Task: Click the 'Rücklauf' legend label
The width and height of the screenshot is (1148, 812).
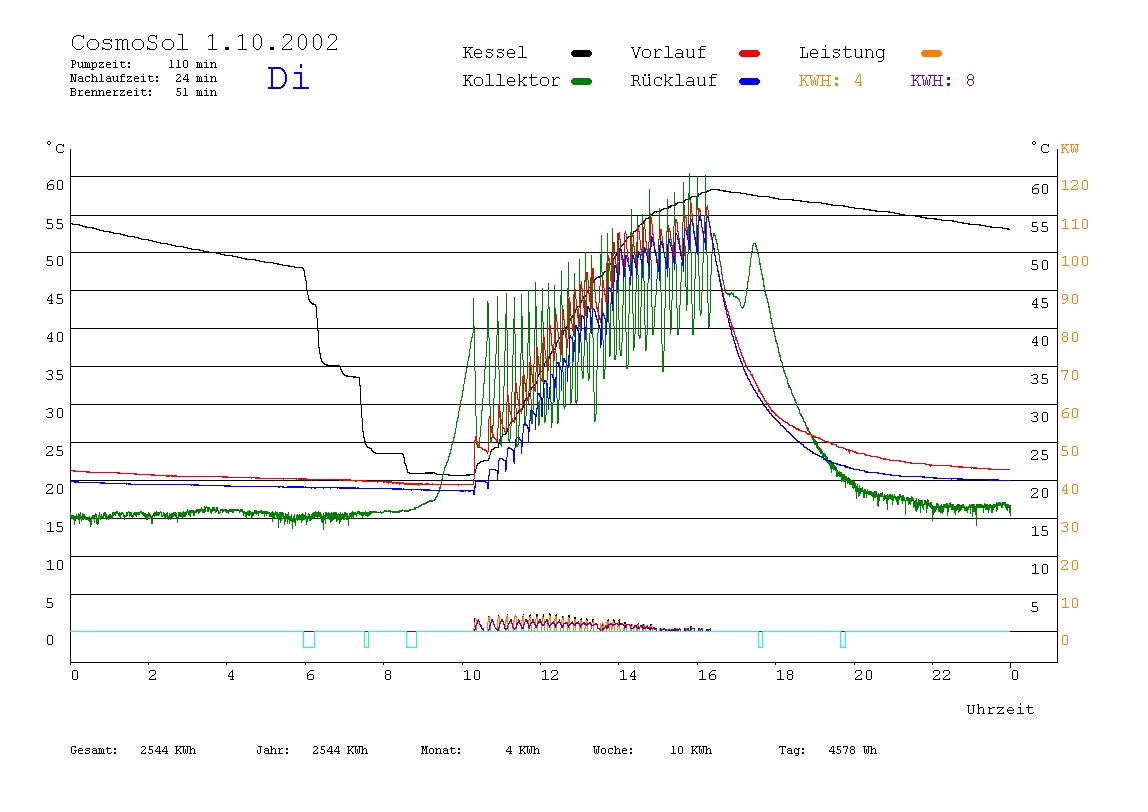Action: click(x=674, y=81)
